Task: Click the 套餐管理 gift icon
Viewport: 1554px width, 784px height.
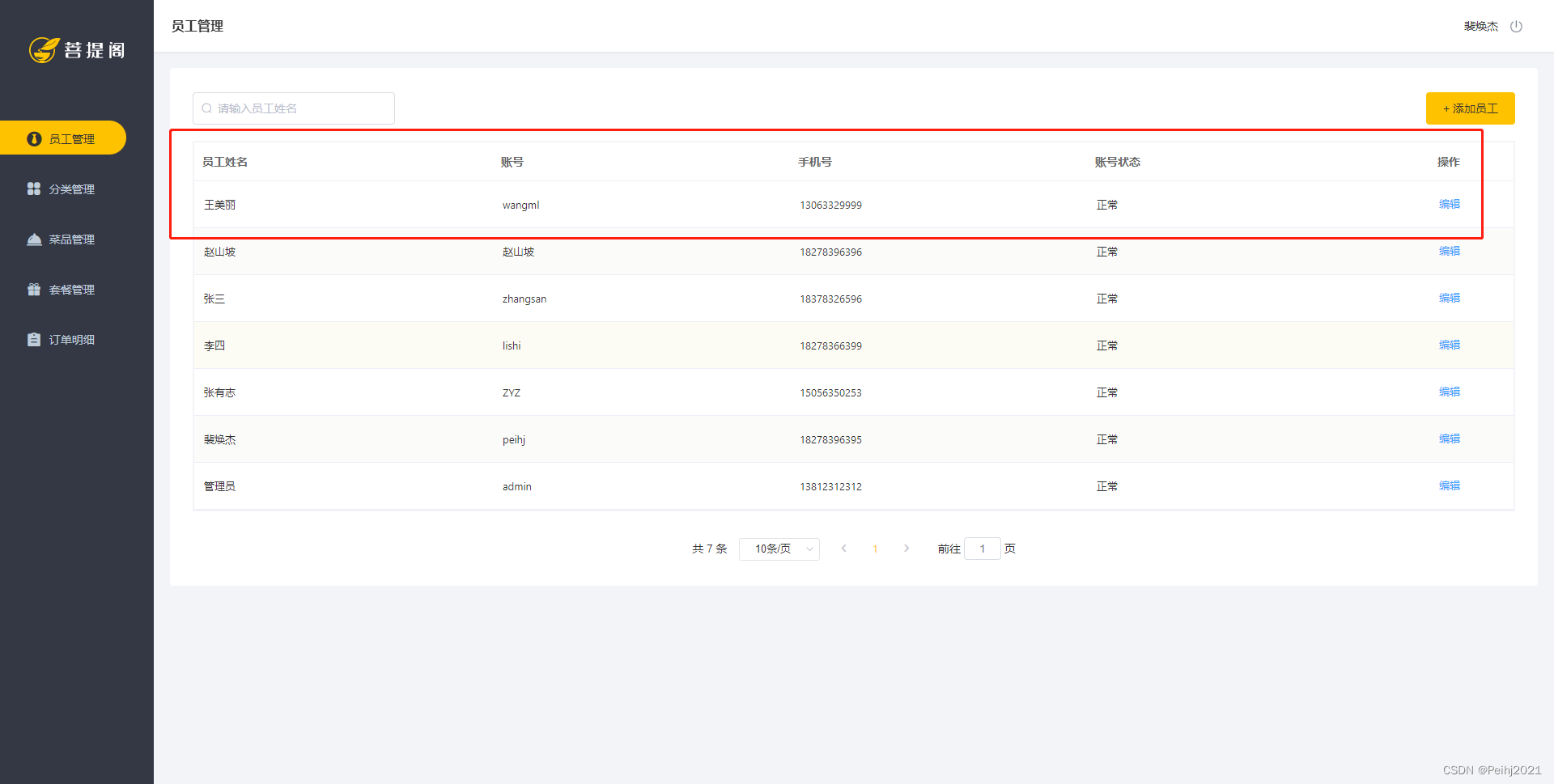Action: (34, 290)
